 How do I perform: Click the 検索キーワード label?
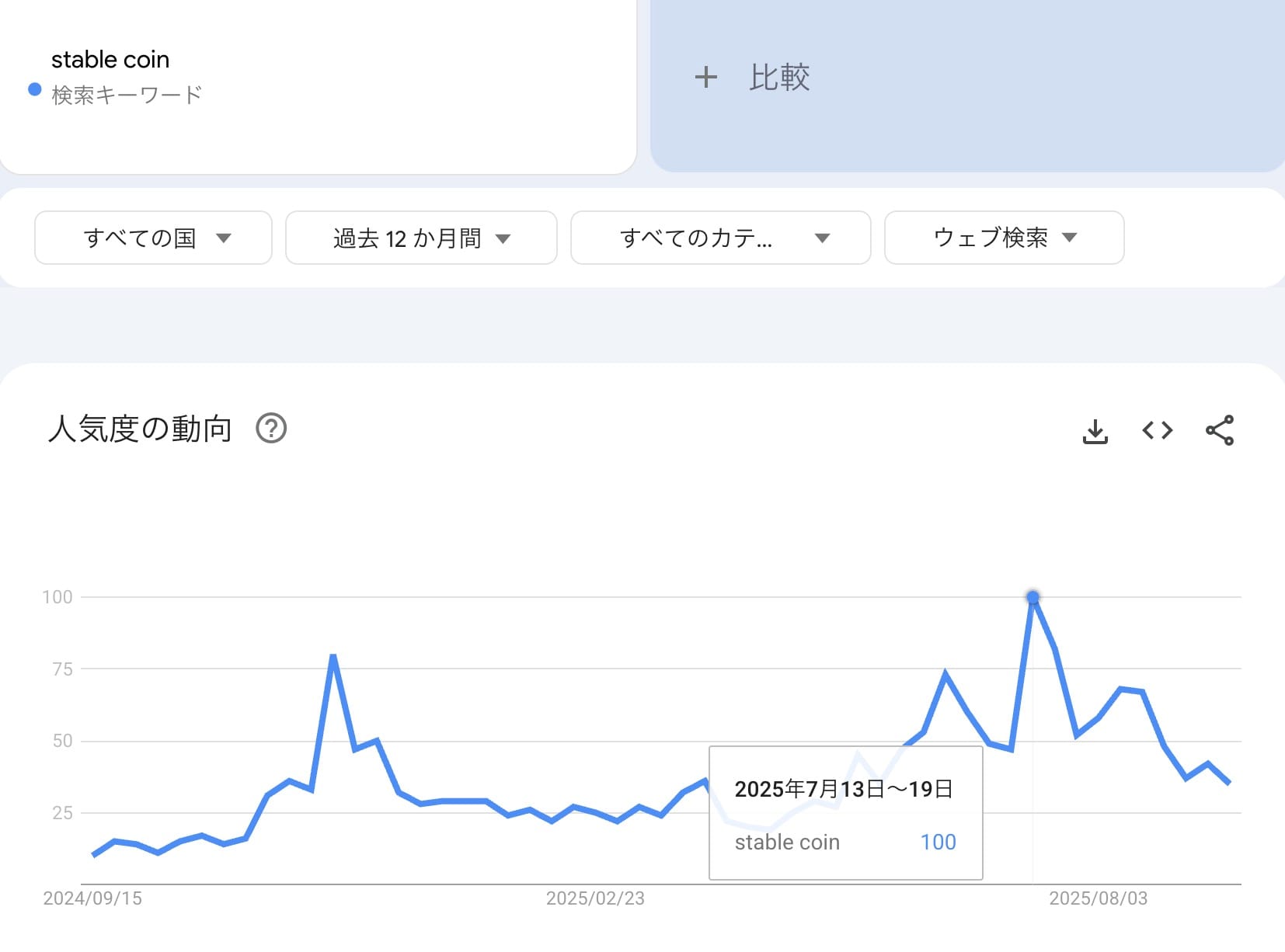click(x=127, y=95)
